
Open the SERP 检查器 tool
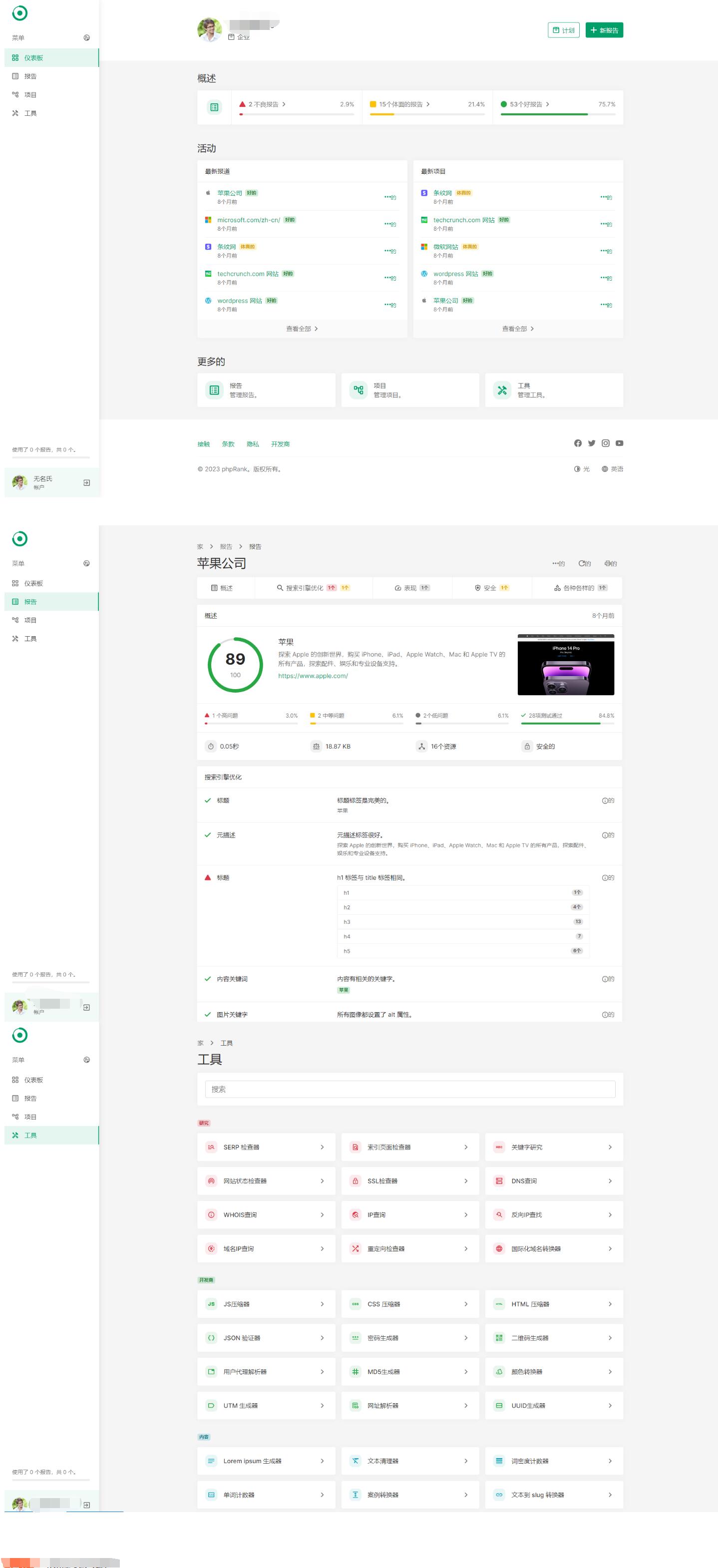(x=266, y=1148)
